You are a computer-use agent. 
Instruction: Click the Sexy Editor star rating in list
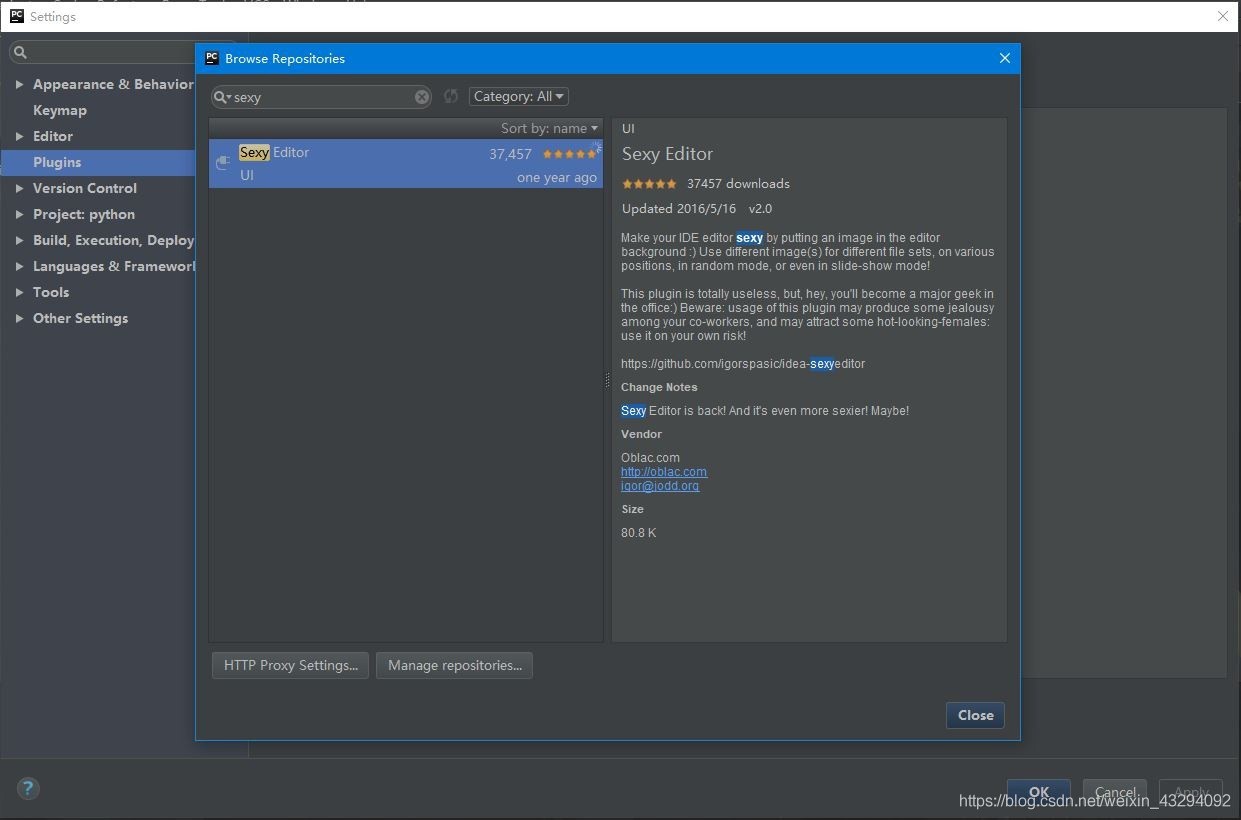click(569, 154)
